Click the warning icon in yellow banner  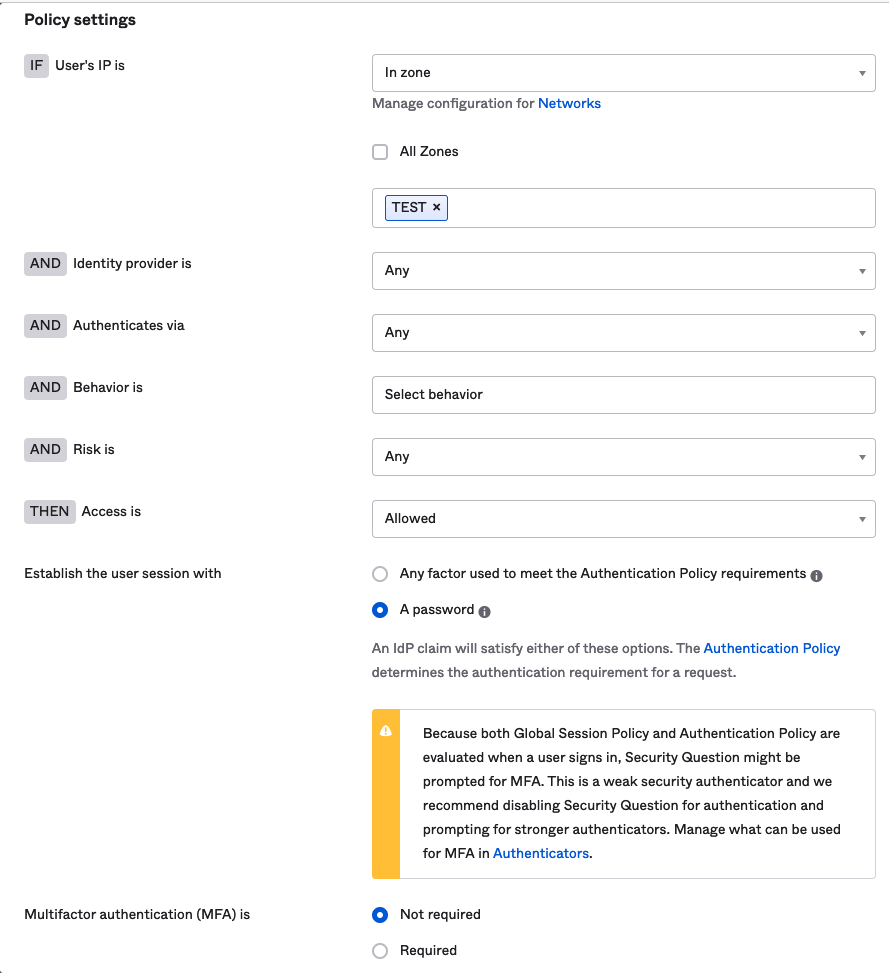(x=386, y=731)
